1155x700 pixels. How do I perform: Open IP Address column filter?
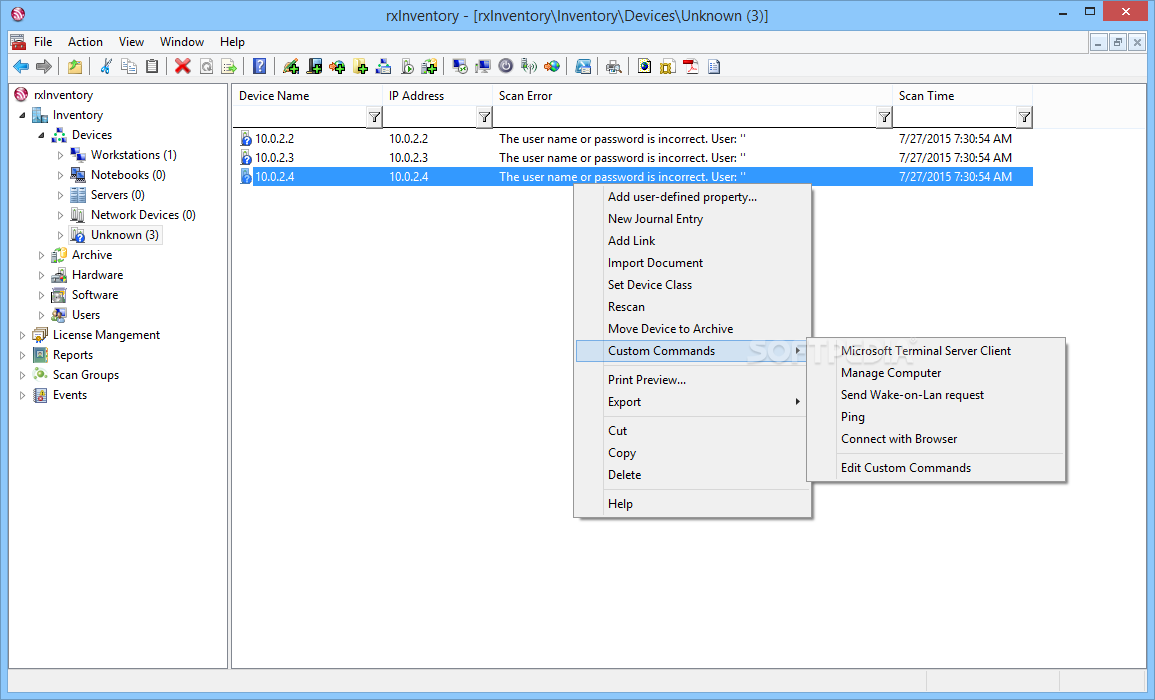(484, 117)
